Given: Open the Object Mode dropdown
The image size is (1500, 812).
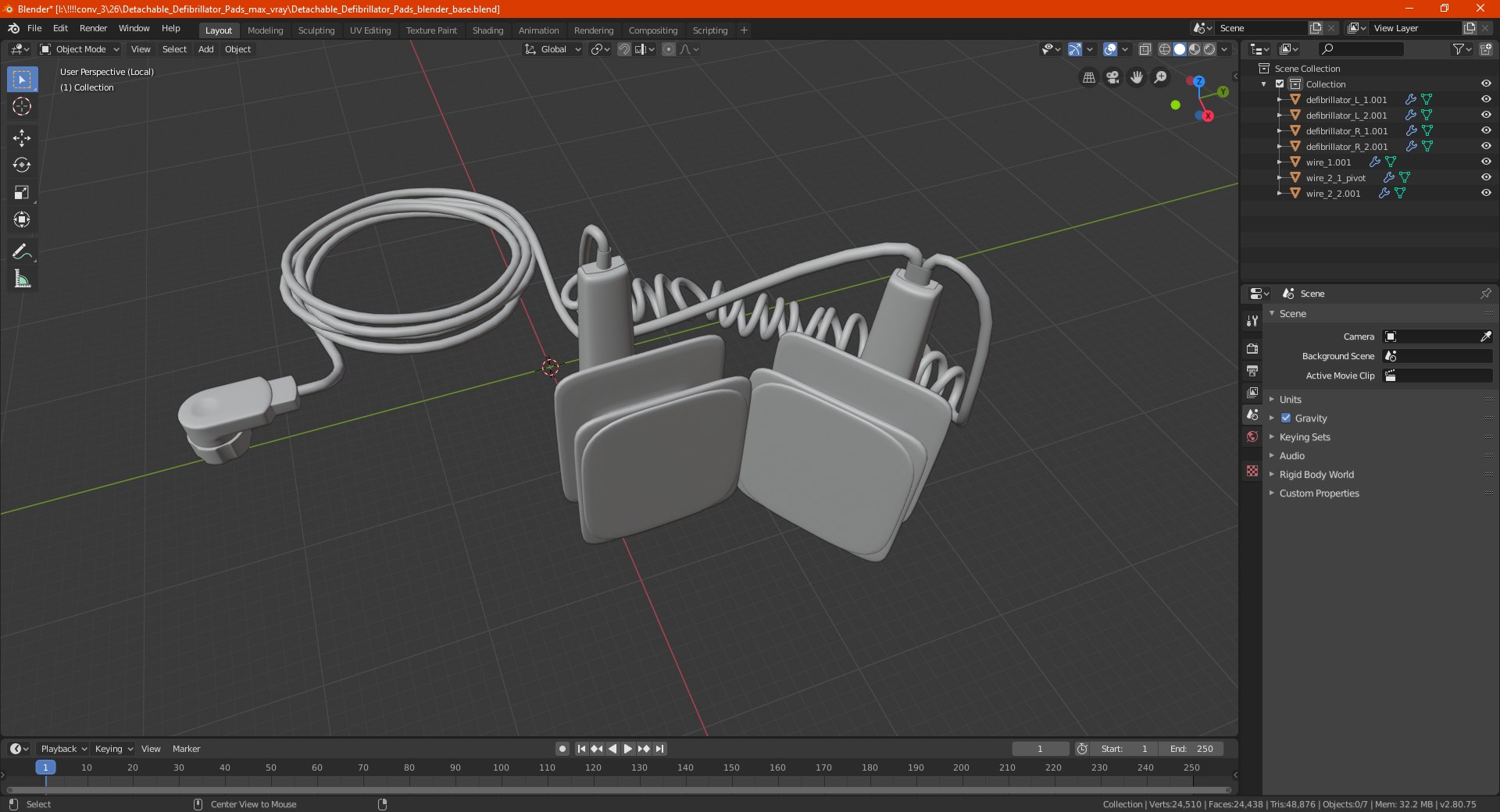Looking at the screenshot, I should [x=80, y=49].
